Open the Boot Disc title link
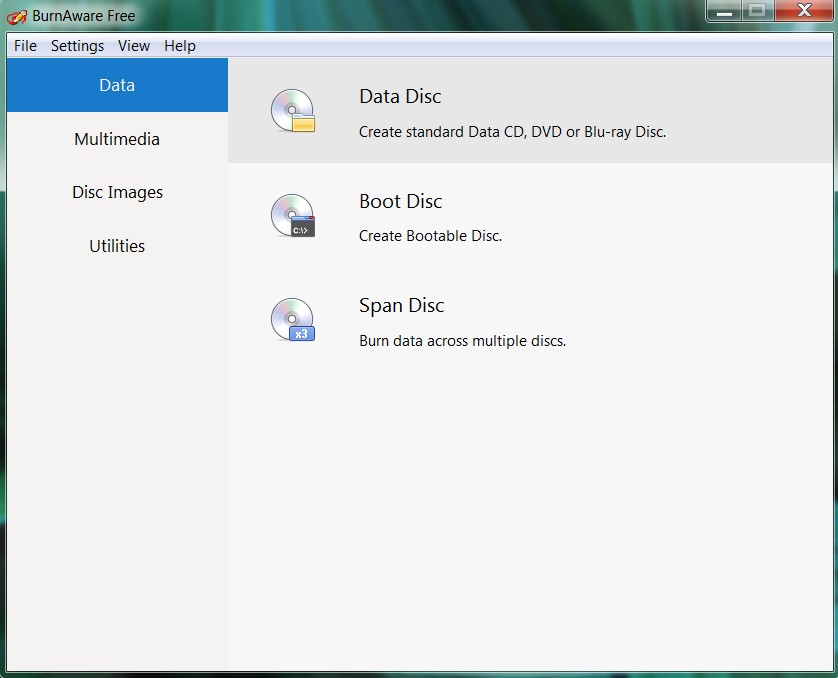 [x=401, y=201]
